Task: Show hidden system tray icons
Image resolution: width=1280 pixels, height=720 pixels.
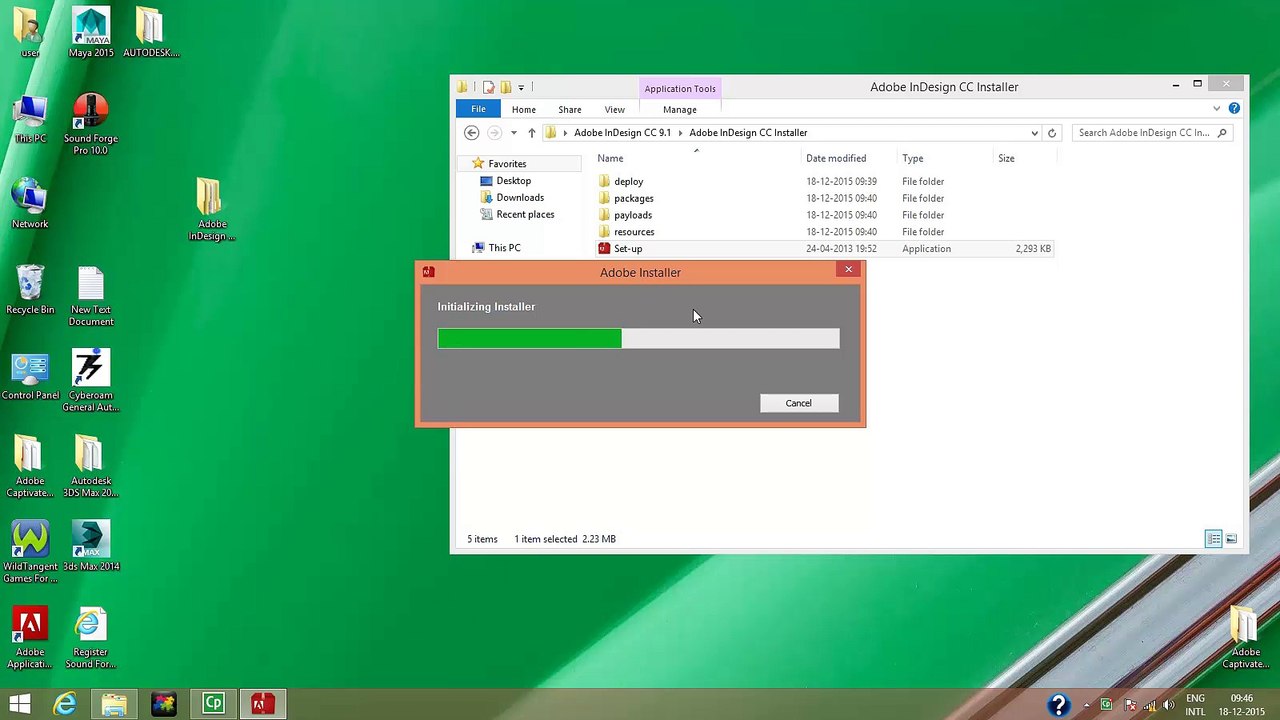Action: [1086, 705]
